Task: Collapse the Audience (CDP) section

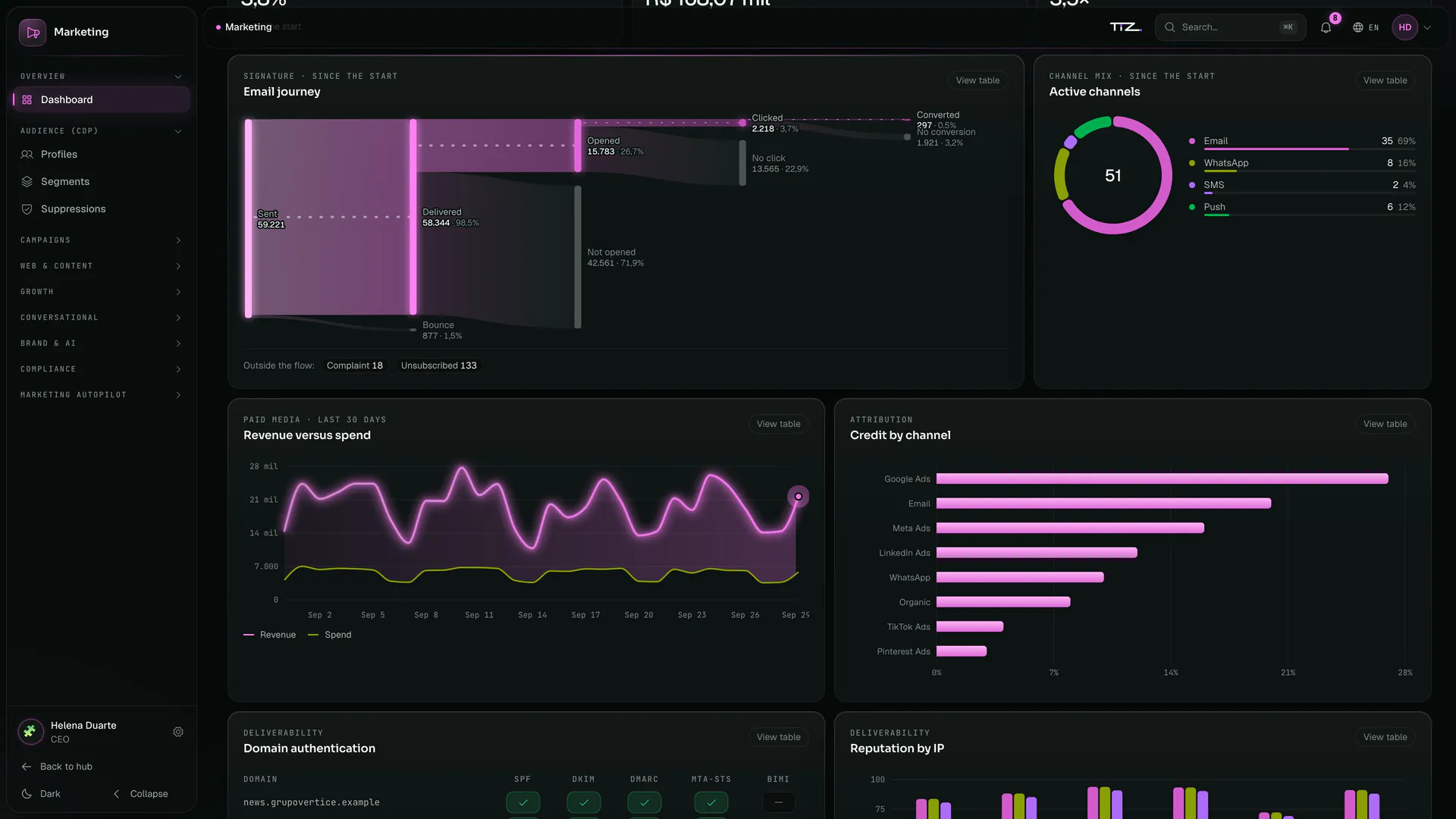Action: click(x=102, y=131)
